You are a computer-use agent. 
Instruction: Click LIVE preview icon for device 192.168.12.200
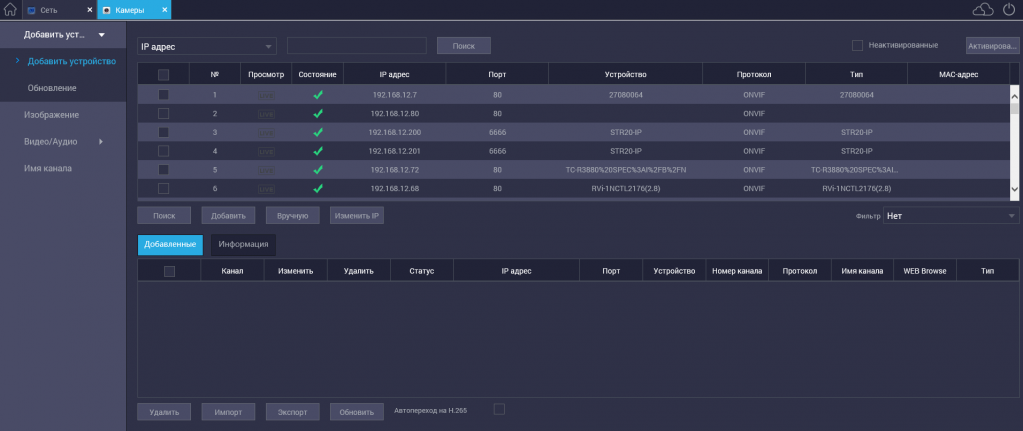pyautogui.click(x=266, y=132)
